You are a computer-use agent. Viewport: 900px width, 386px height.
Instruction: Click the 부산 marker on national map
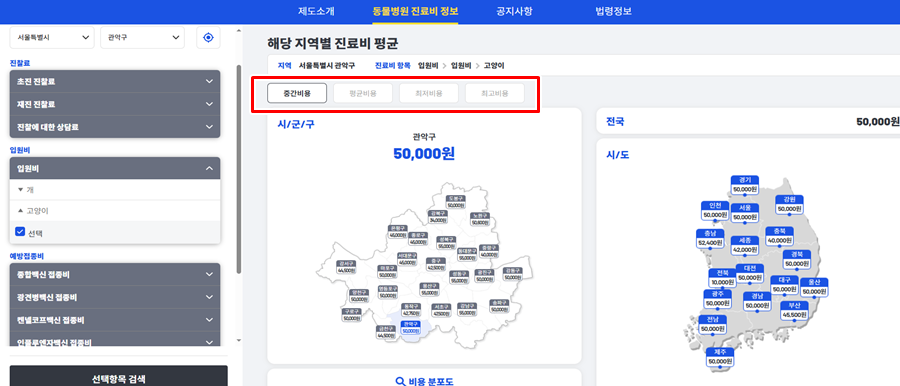click(794, 310)
